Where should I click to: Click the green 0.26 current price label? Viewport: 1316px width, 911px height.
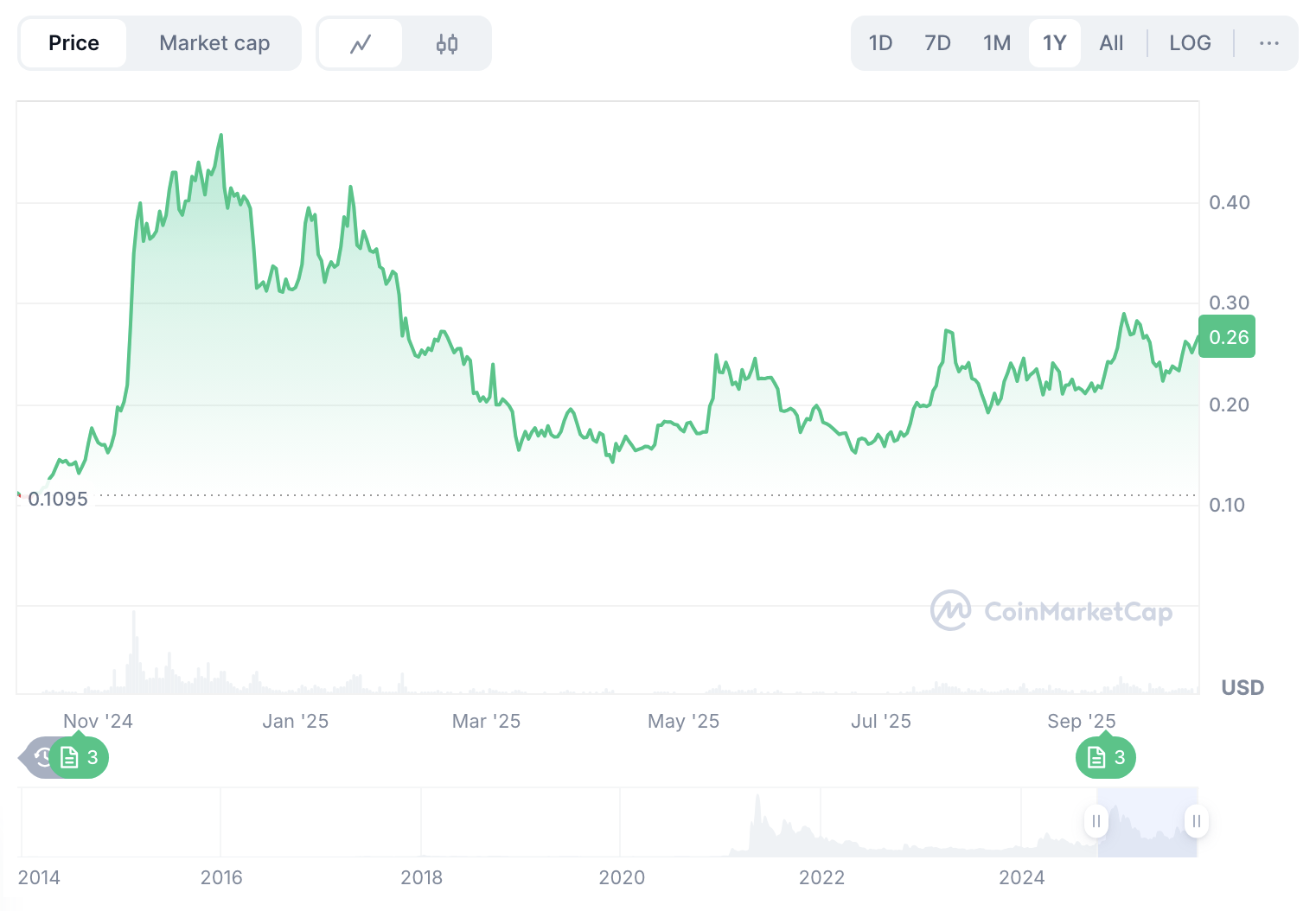(1227, 337)
